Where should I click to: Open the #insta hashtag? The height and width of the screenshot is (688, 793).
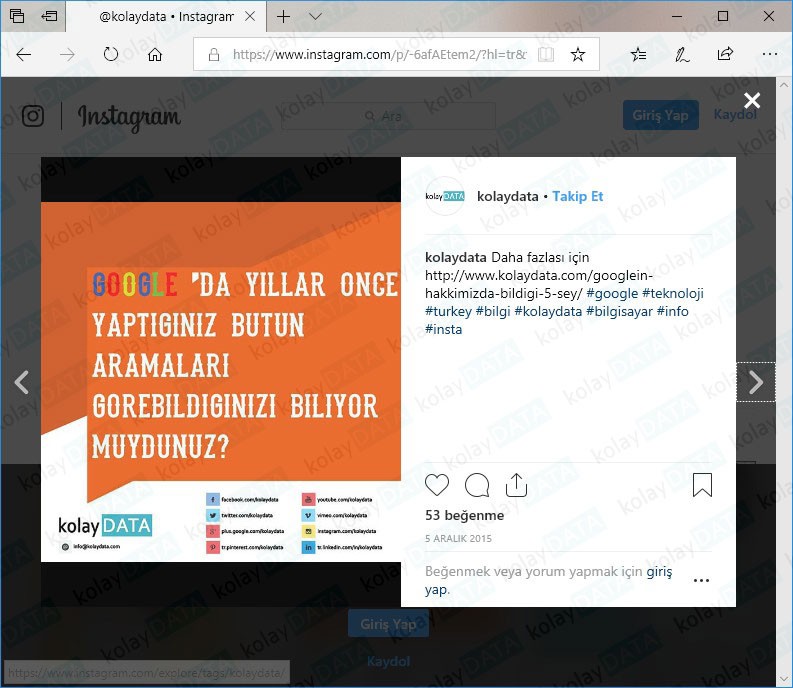(x=444, y=329)
